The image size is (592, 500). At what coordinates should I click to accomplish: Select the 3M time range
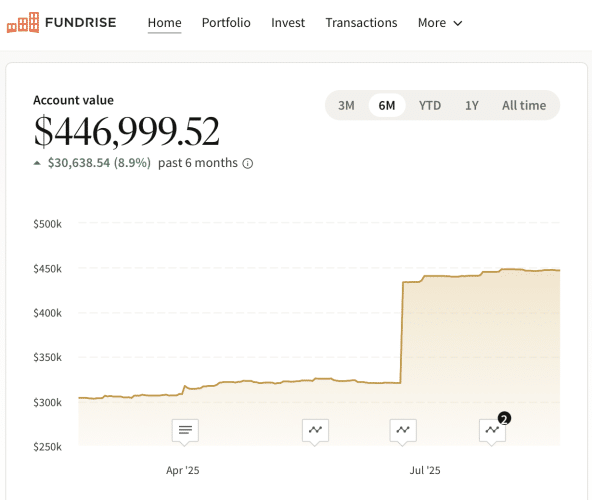[346, 105]
